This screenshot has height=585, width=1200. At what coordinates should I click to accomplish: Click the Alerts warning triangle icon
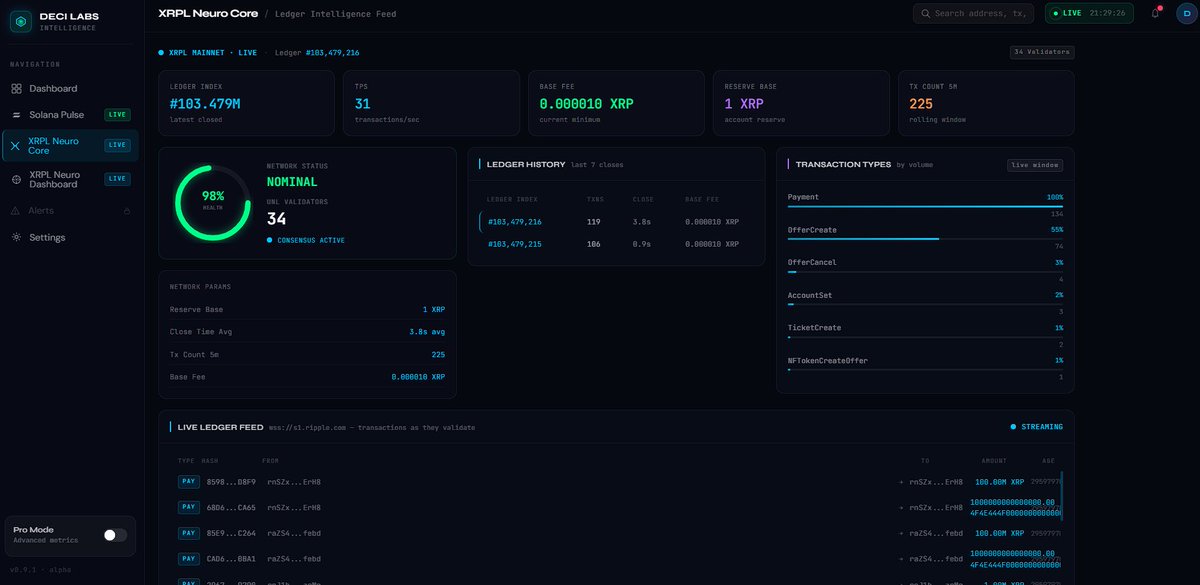(x=16, y=211)
